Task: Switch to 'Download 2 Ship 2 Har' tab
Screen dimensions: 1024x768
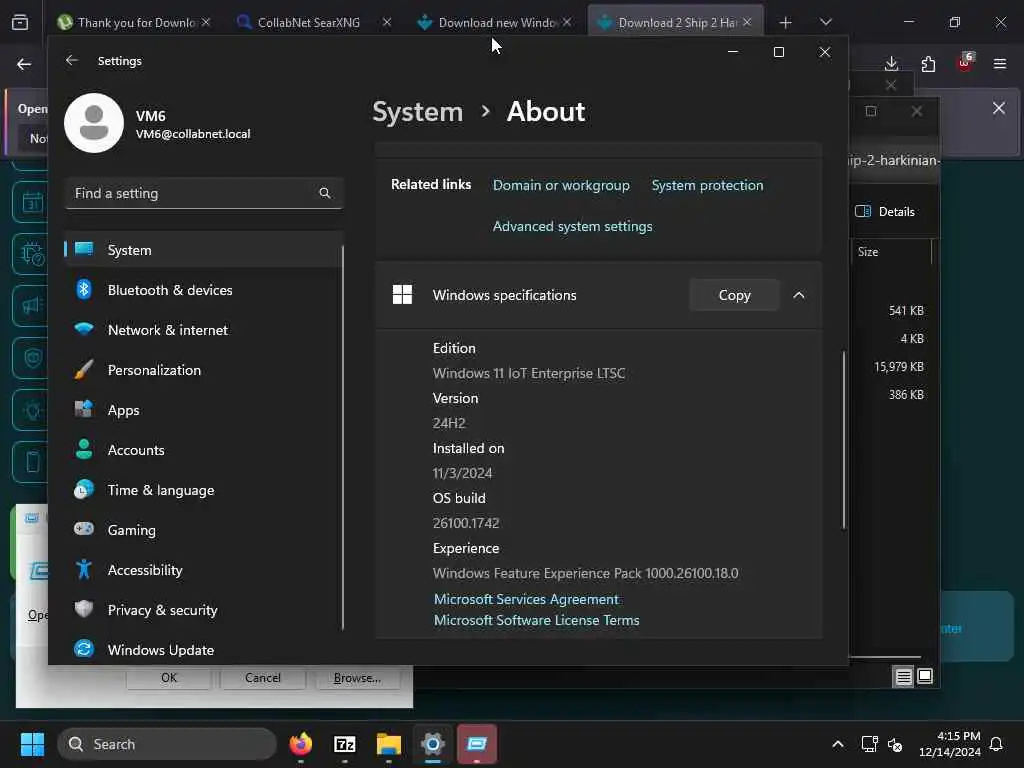Action: (675, 22)
